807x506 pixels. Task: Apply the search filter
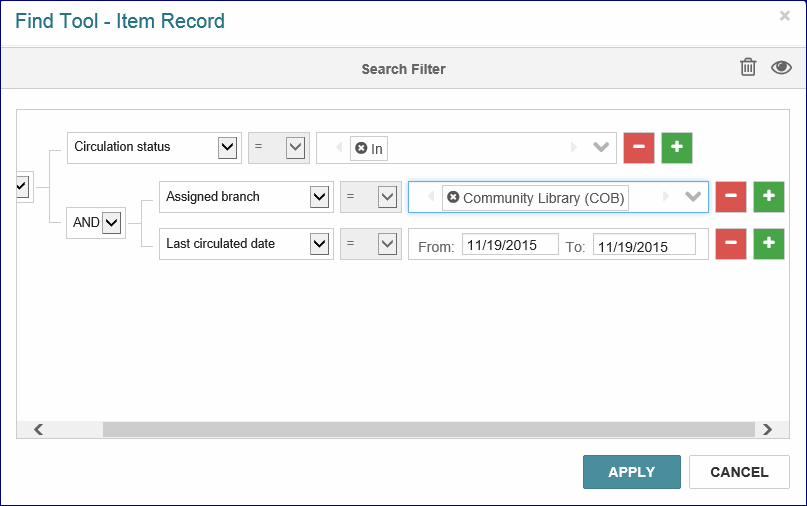(x=631, y=472)
